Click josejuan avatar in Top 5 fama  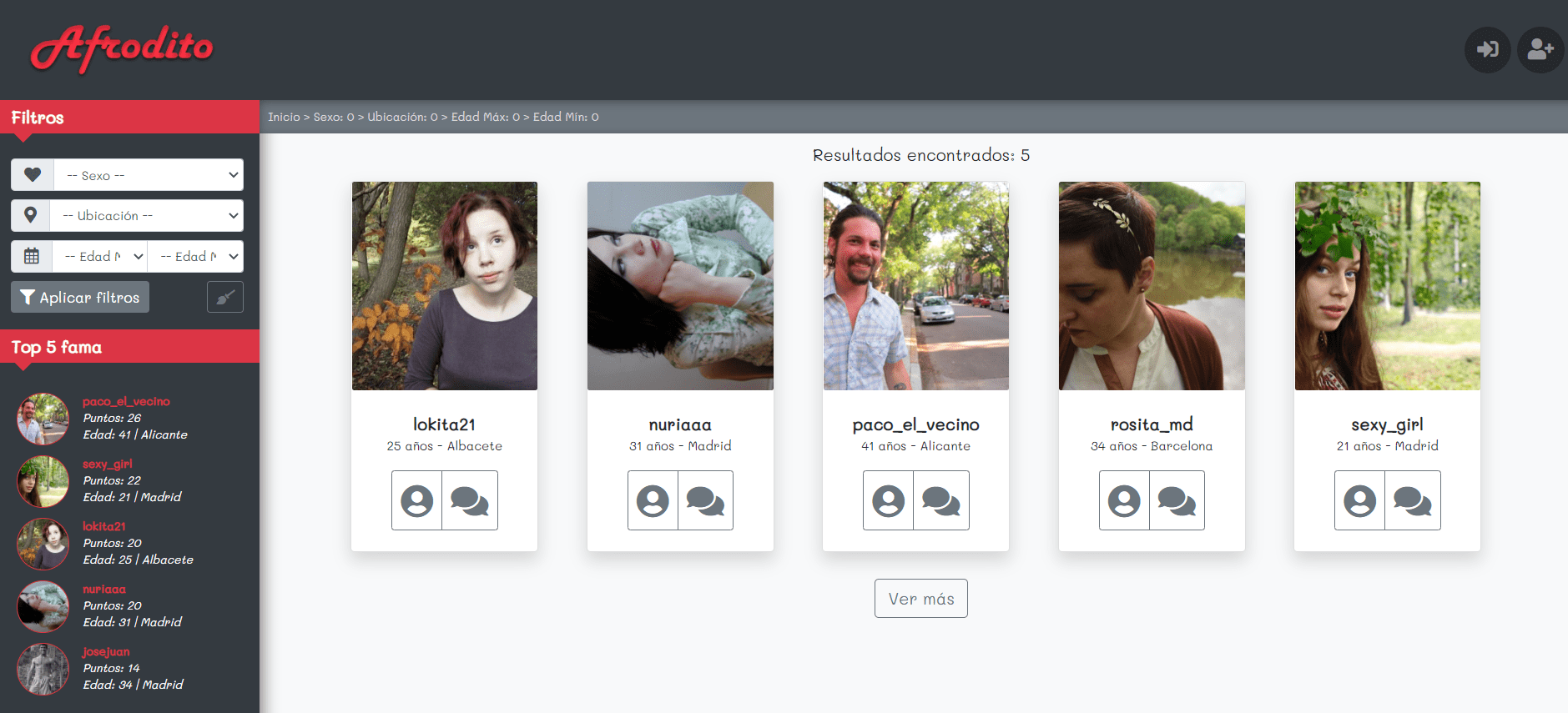point(43,669)
